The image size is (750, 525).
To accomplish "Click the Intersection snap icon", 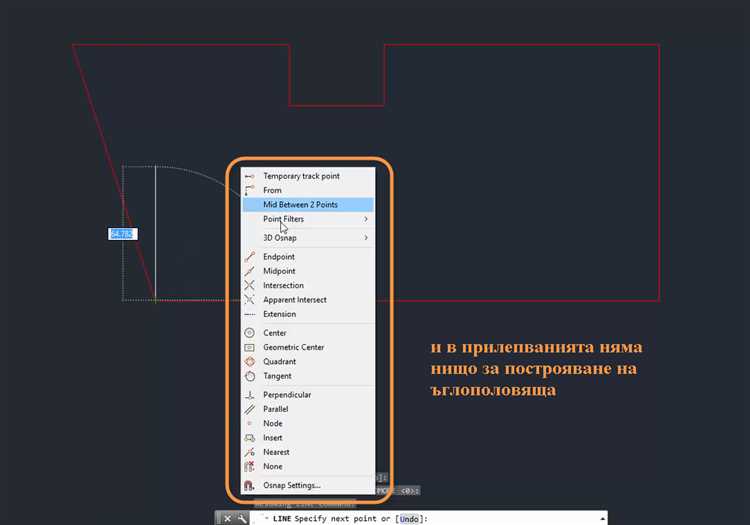I will (x=249, y=285).
